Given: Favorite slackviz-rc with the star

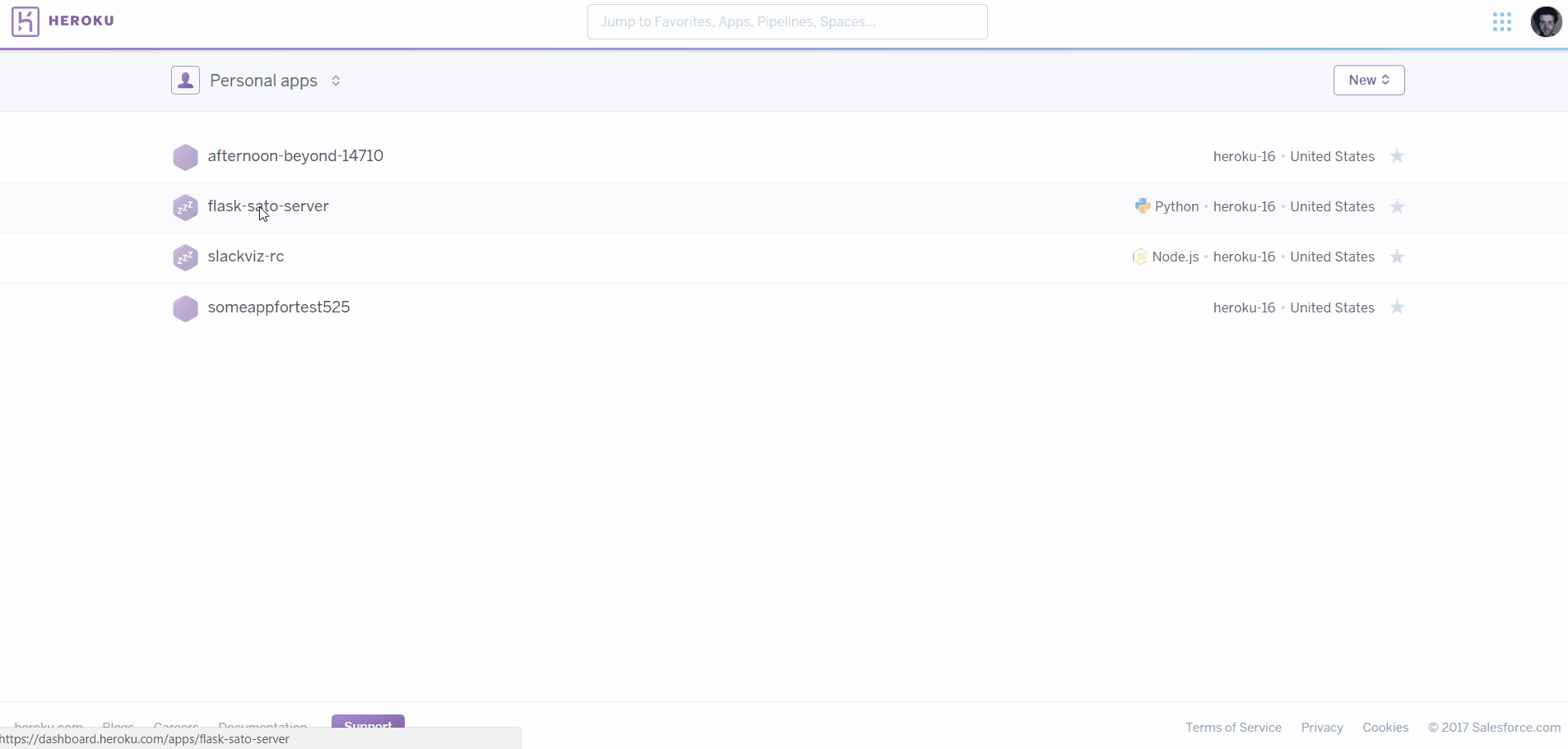Looking at the screenshot, I should point(1397,257).
